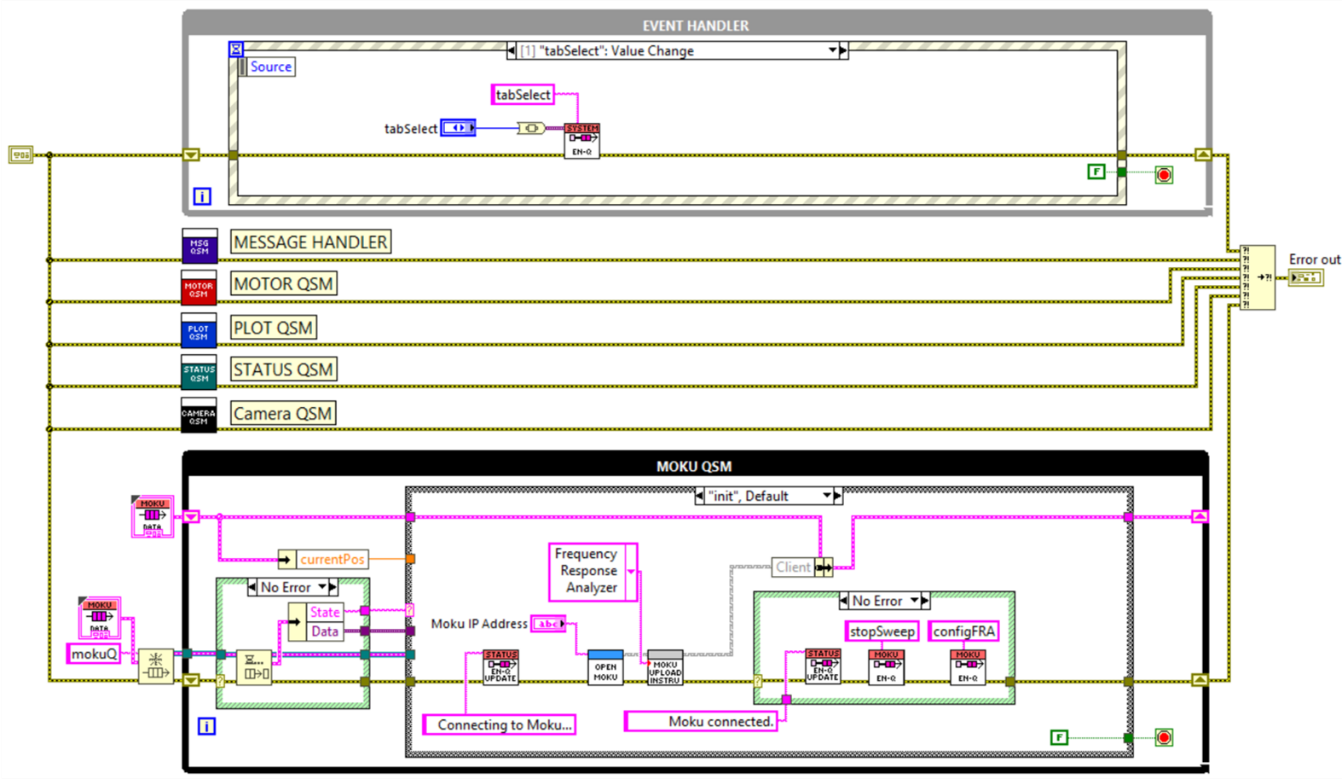This screenshot has height=779, width=1342.
Task: Click the PLOT QSM subVI icon
Action: pos(198,331)
